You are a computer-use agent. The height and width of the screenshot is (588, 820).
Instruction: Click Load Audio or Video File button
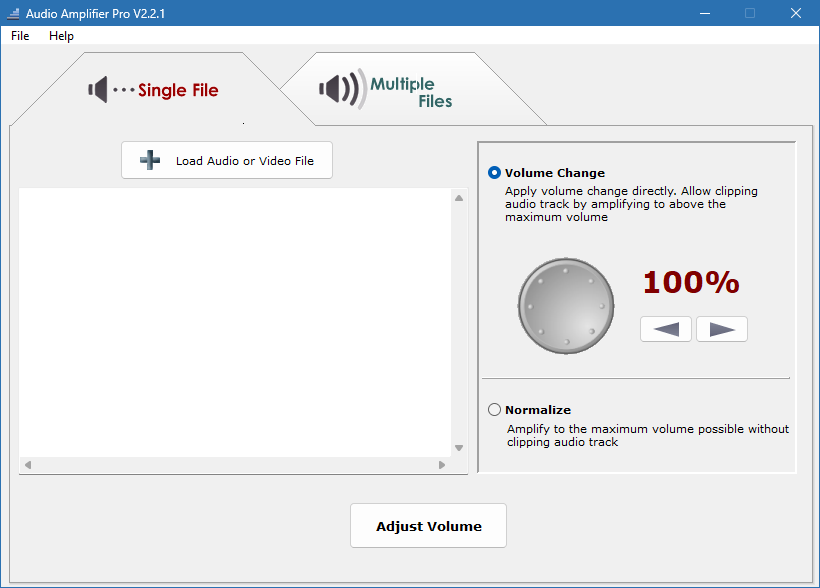tap(227, 160)
